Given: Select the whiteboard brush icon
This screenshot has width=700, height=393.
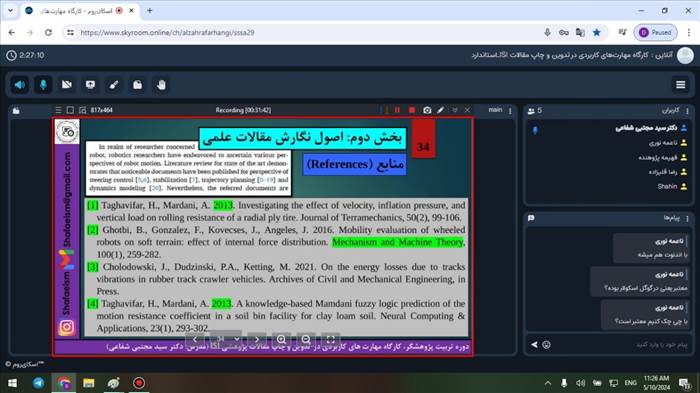Looking at the screenshot, I should coord(114,85).
